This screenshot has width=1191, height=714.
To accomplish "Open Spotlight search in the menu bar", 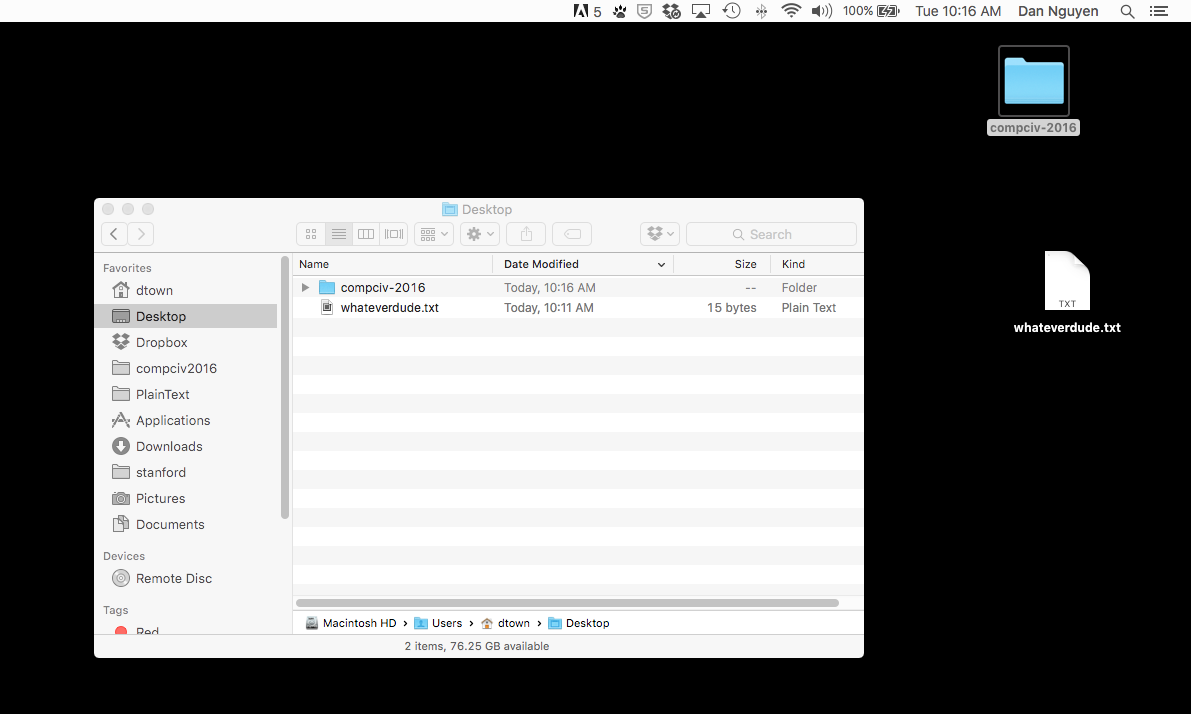I will click(1127, 11).
